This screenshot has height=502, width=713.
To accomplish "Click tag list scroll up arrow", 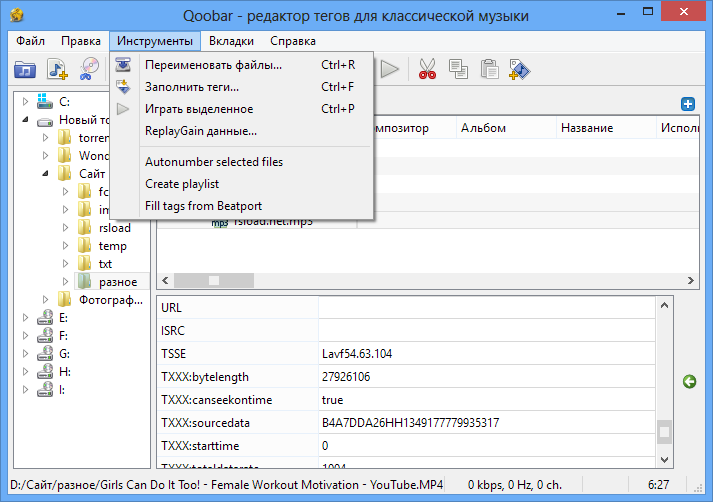I will [664, 305].
